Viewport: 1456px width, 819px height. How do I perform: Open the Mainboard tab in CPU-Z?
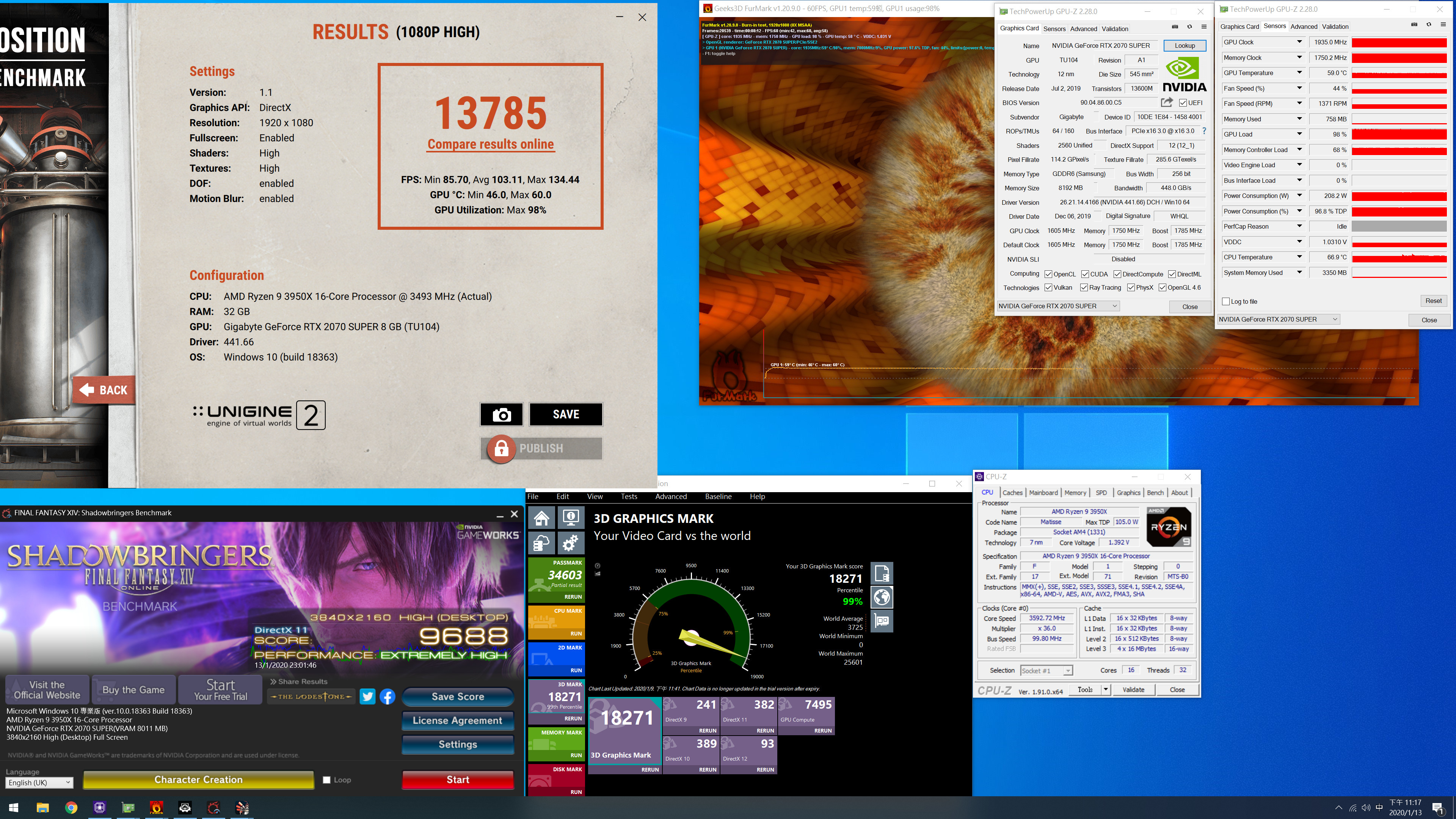point(1043,493)
